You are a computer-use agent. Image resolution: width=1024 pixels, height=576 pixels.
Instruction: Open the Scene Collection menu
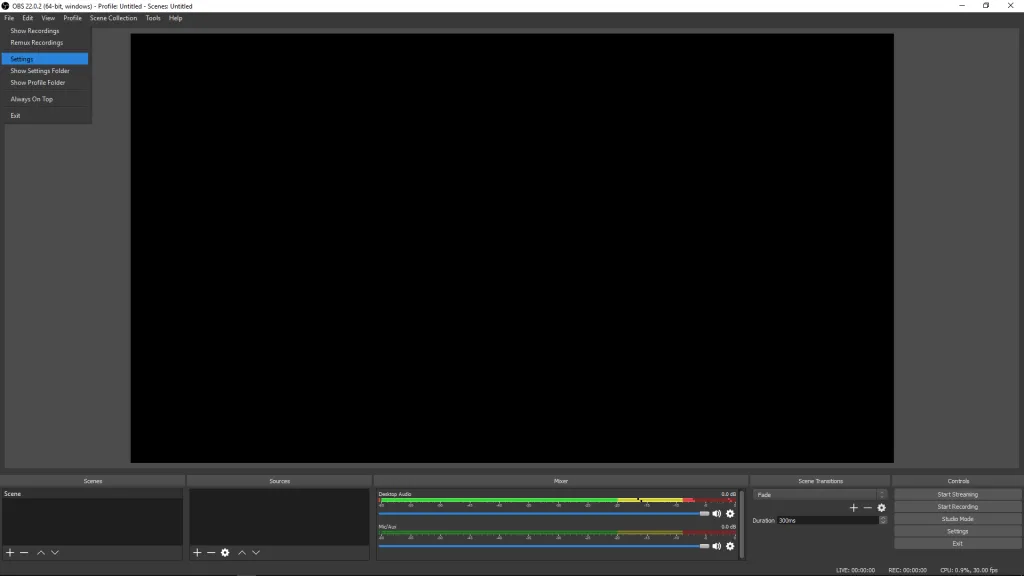pos(113,18)
